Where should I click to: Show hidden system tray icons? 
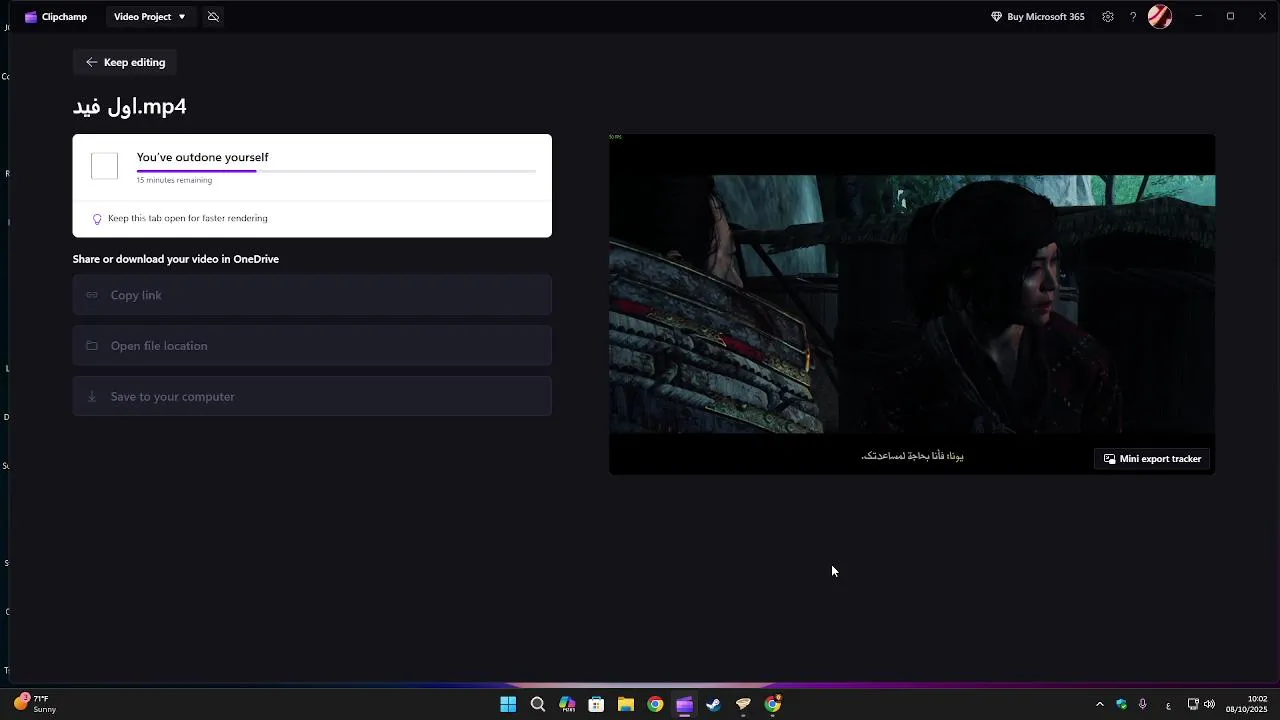pos(1100,704)
